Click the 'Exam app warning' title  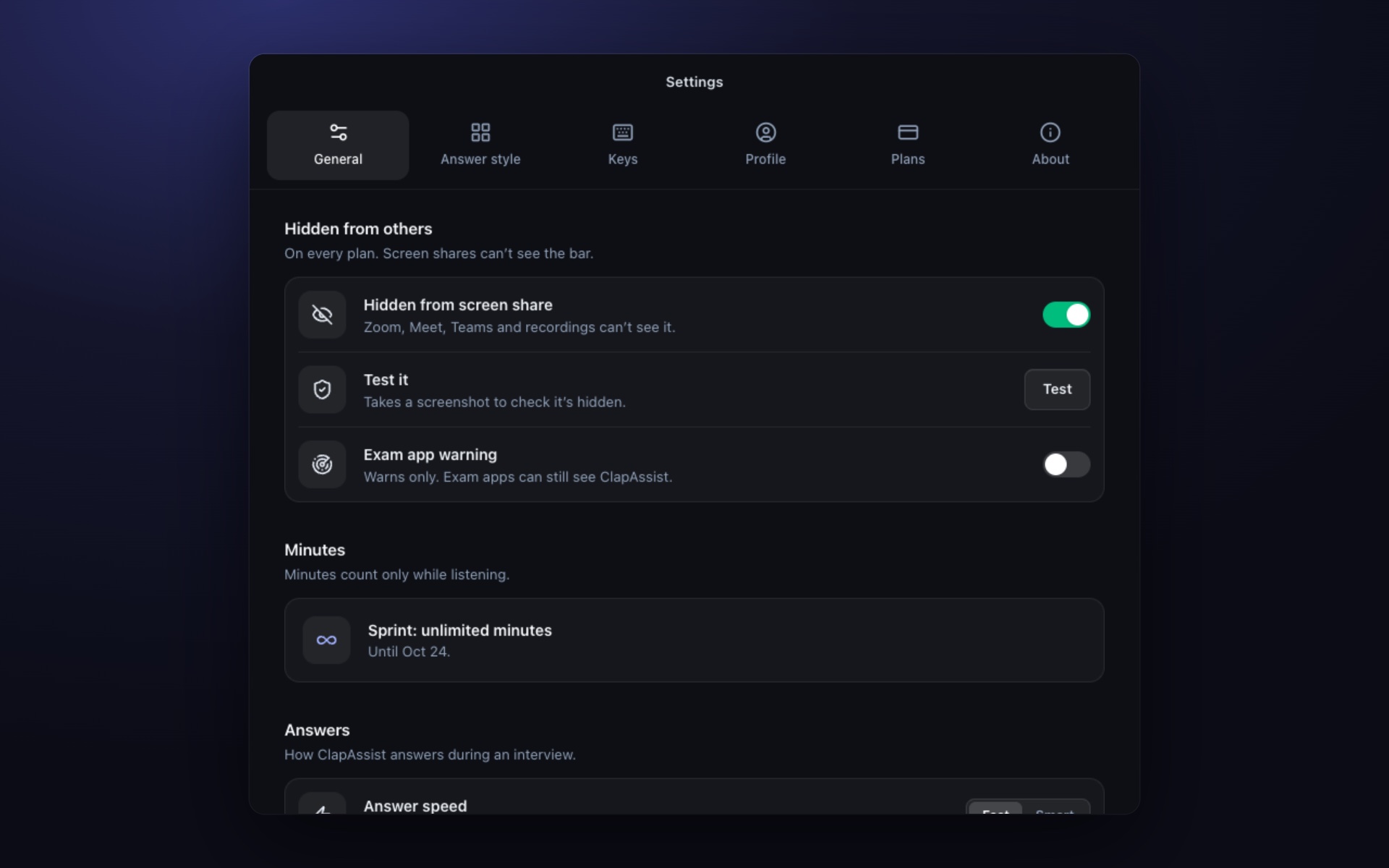pos(430,454)
